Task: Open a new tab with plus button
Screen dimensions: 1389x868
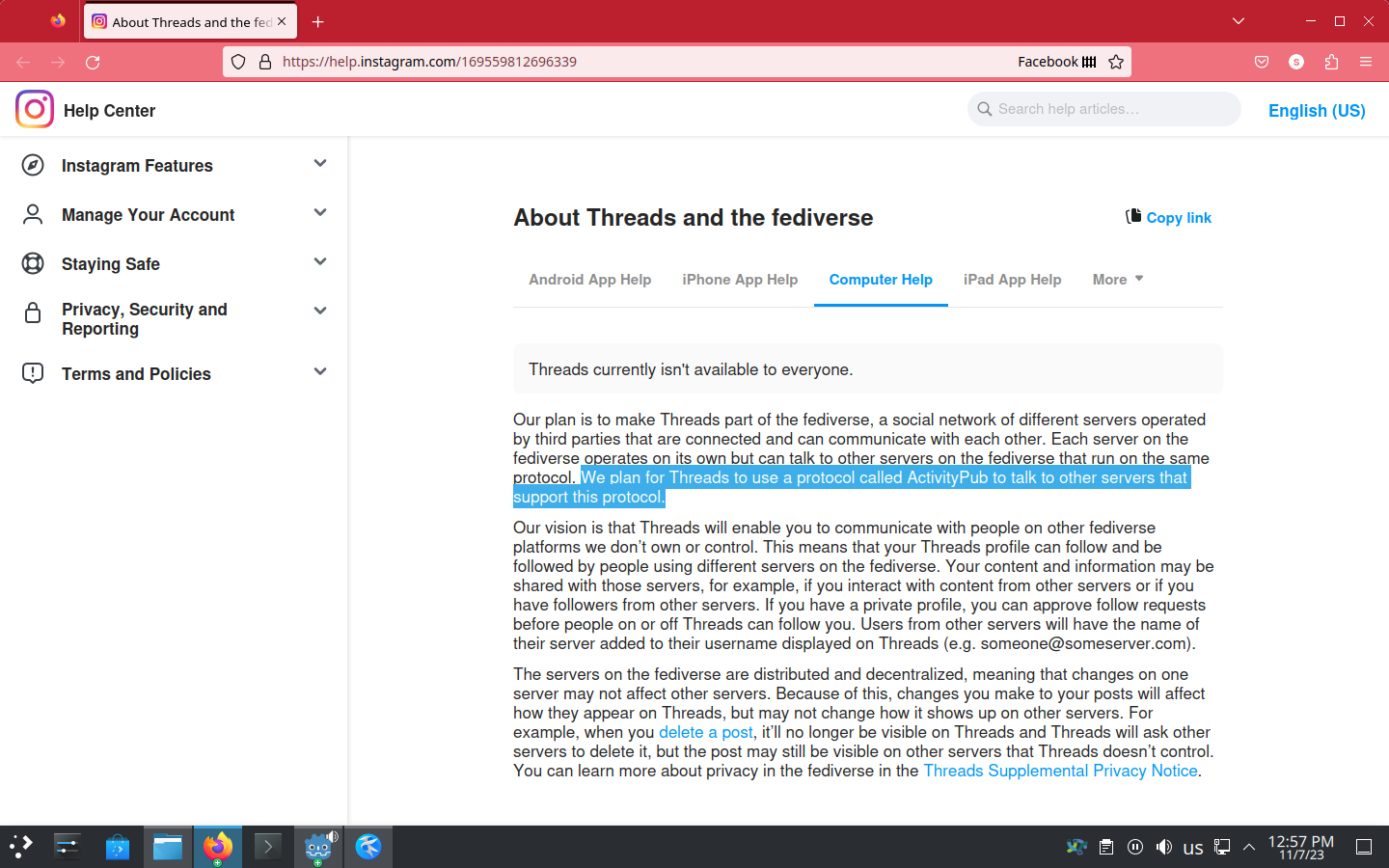Action: pyautogui.click(x=318, y=21)
